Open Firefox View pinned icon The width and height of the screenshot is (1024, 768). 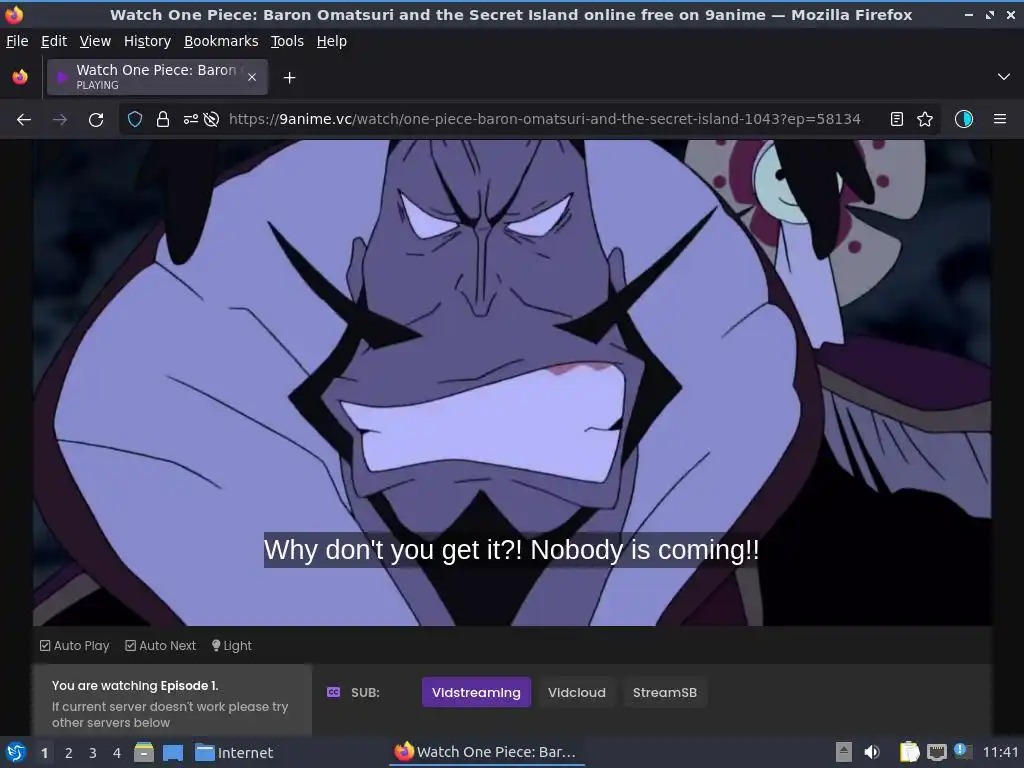pyautogui.click(x=20, y=77)
